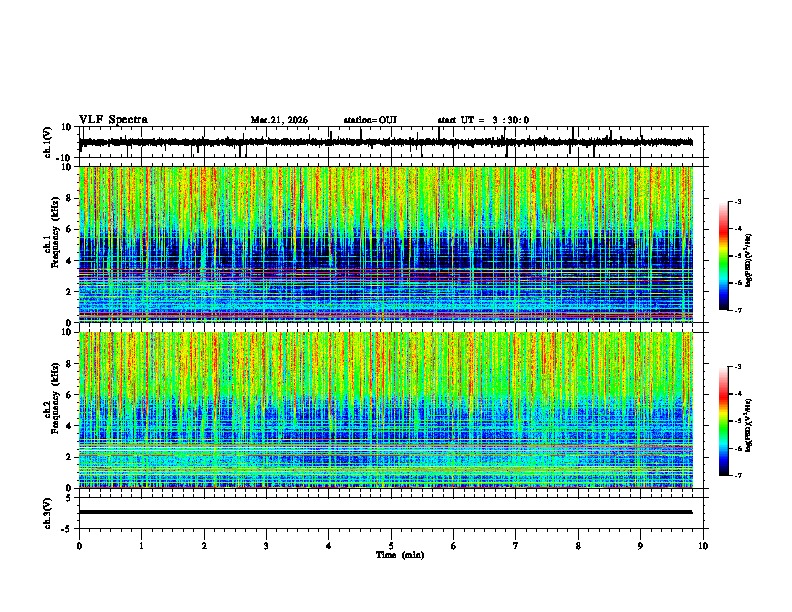Click the ch.2 spectrogram color scale bar
Screen dimensions: 792x612
(723, 421)
